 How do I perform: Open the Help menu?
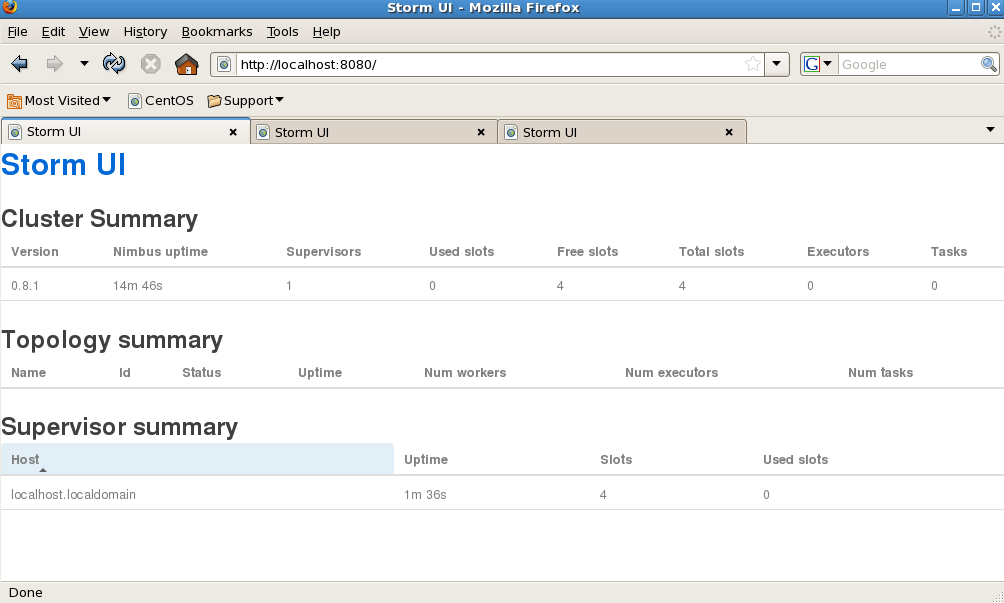[327, 31]
